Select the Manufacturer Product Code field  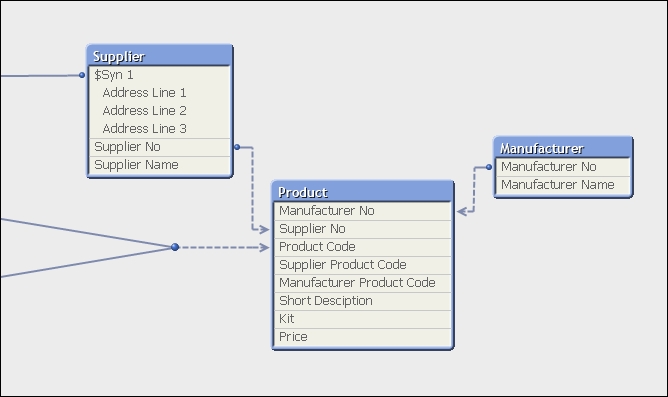(x=363, y=283)
